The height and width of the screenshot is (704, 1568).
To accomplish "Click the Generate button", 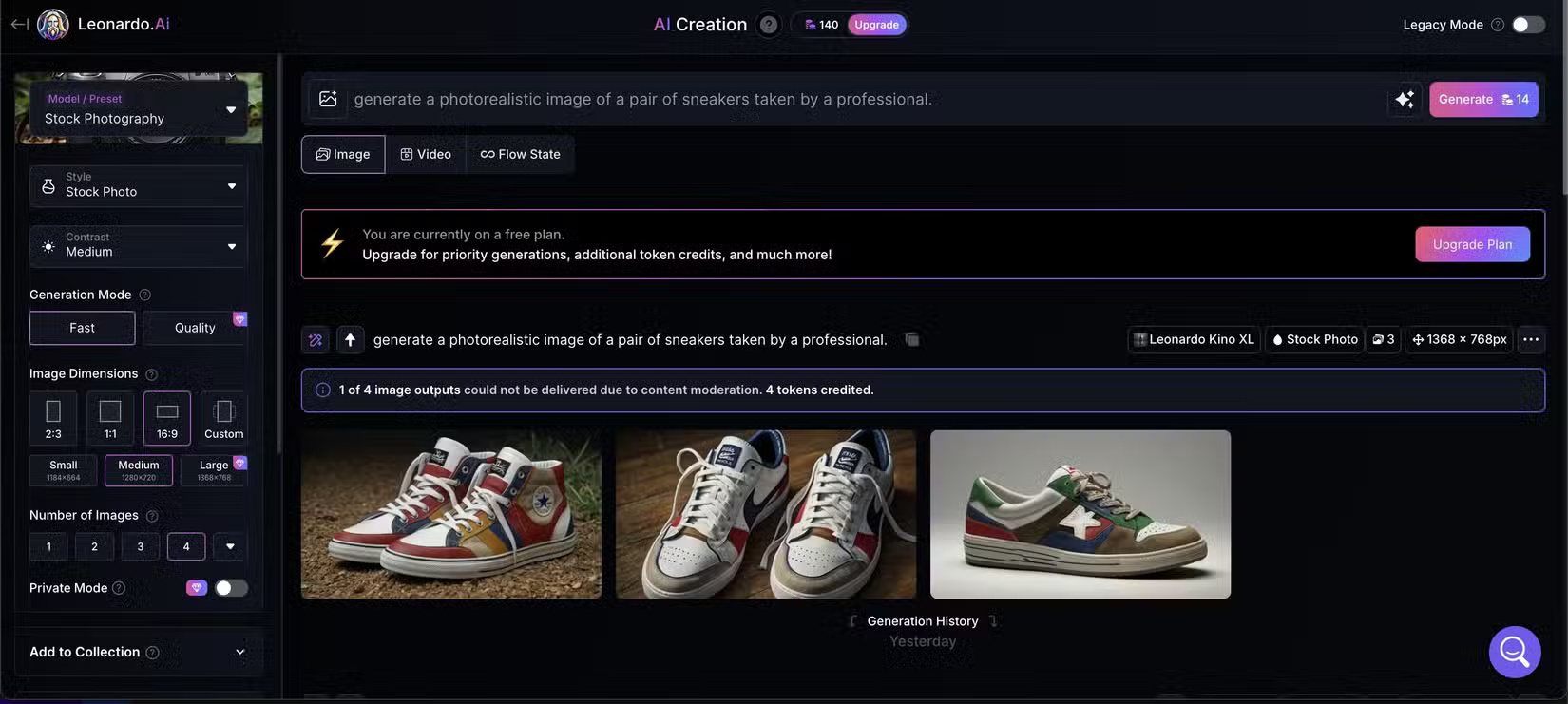I will (1482, 99).
